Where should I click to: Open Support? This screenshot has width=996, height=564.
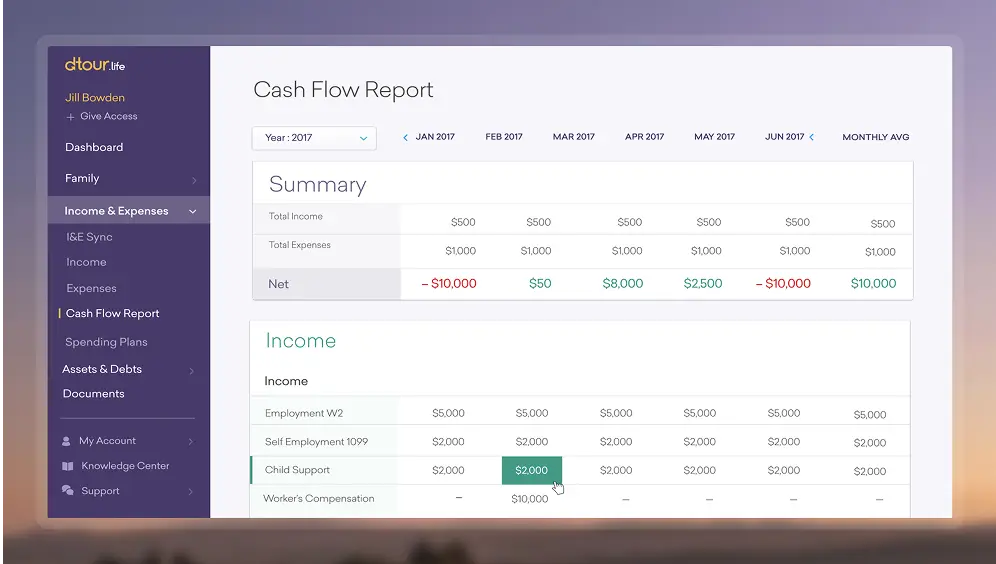coord(100,491)
